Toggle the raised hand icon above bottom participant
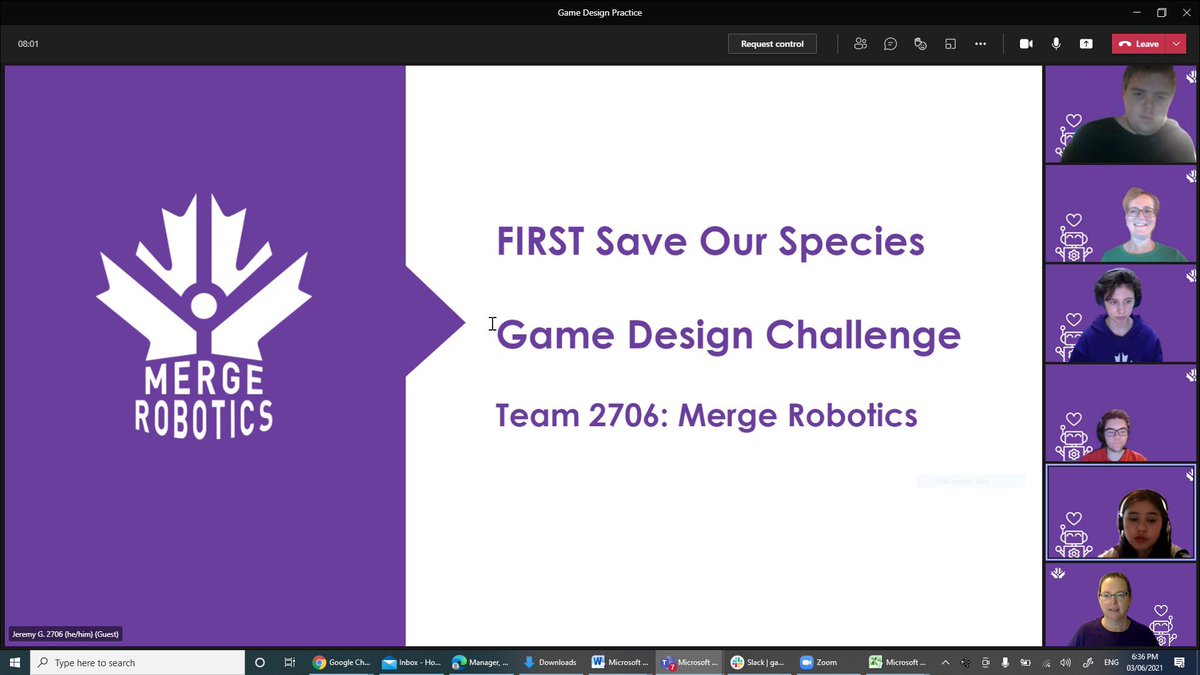Image resolution: width=1200 pixels, height=675 pixels. coord(1058,573)
